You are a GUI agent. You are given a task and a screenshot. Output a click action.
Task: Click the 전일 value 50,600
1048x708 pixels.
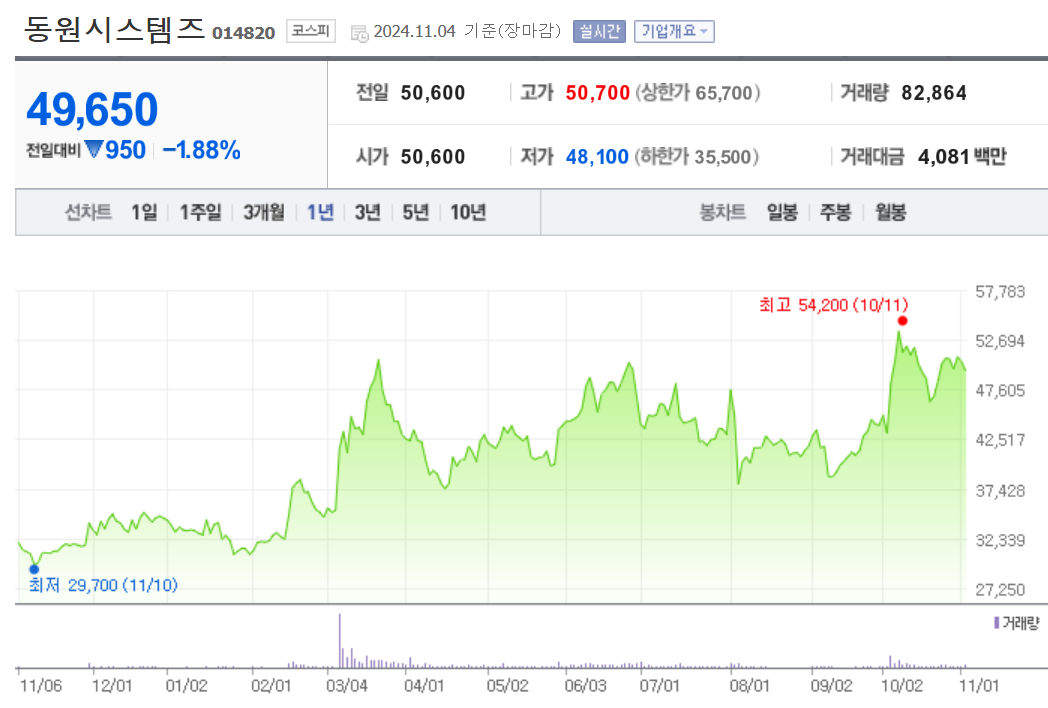tap(432, 93)
